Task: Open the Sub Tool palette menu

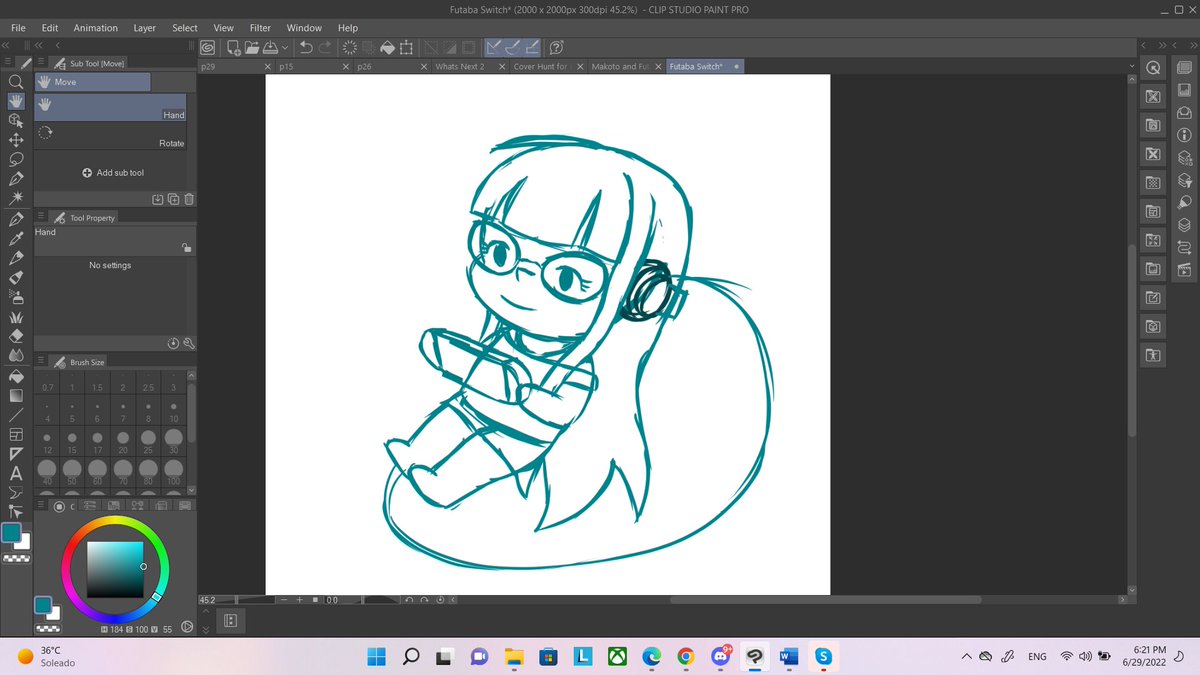Action: [x=40, y=62]
